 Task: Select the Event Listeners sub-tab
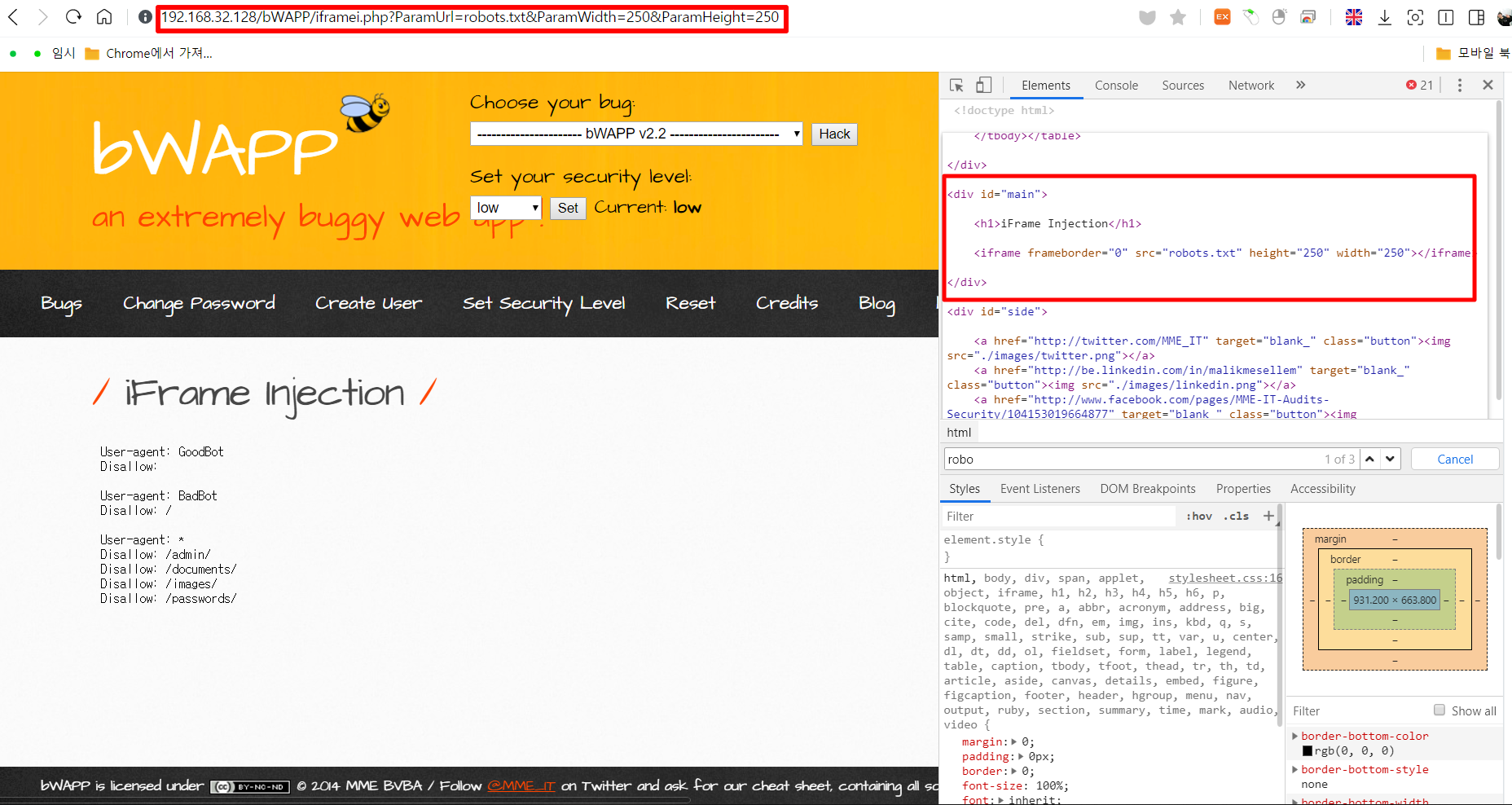click(1040, 489)
